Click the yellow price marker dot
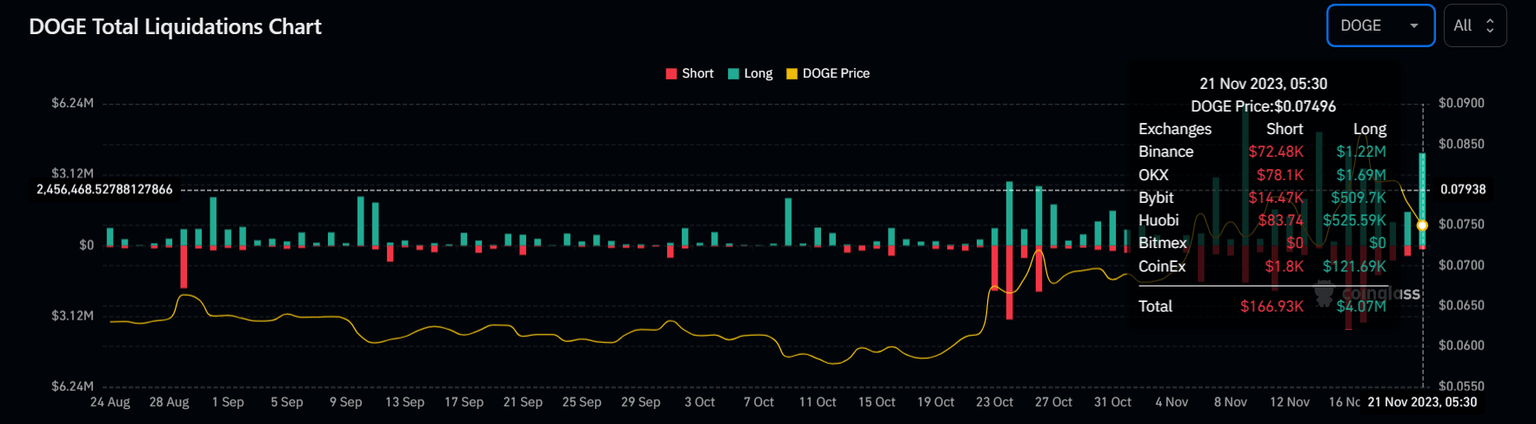1536x424 pixels. 1422,225
